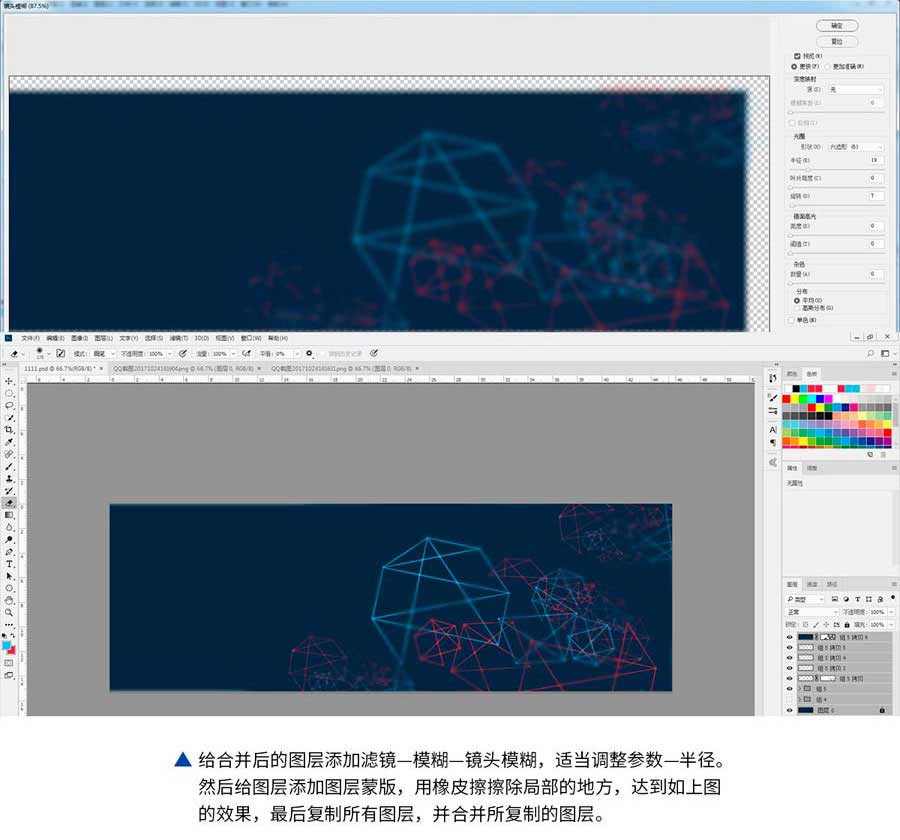
Task: Open iris Shape dropdown
Action: coord(855,147)
